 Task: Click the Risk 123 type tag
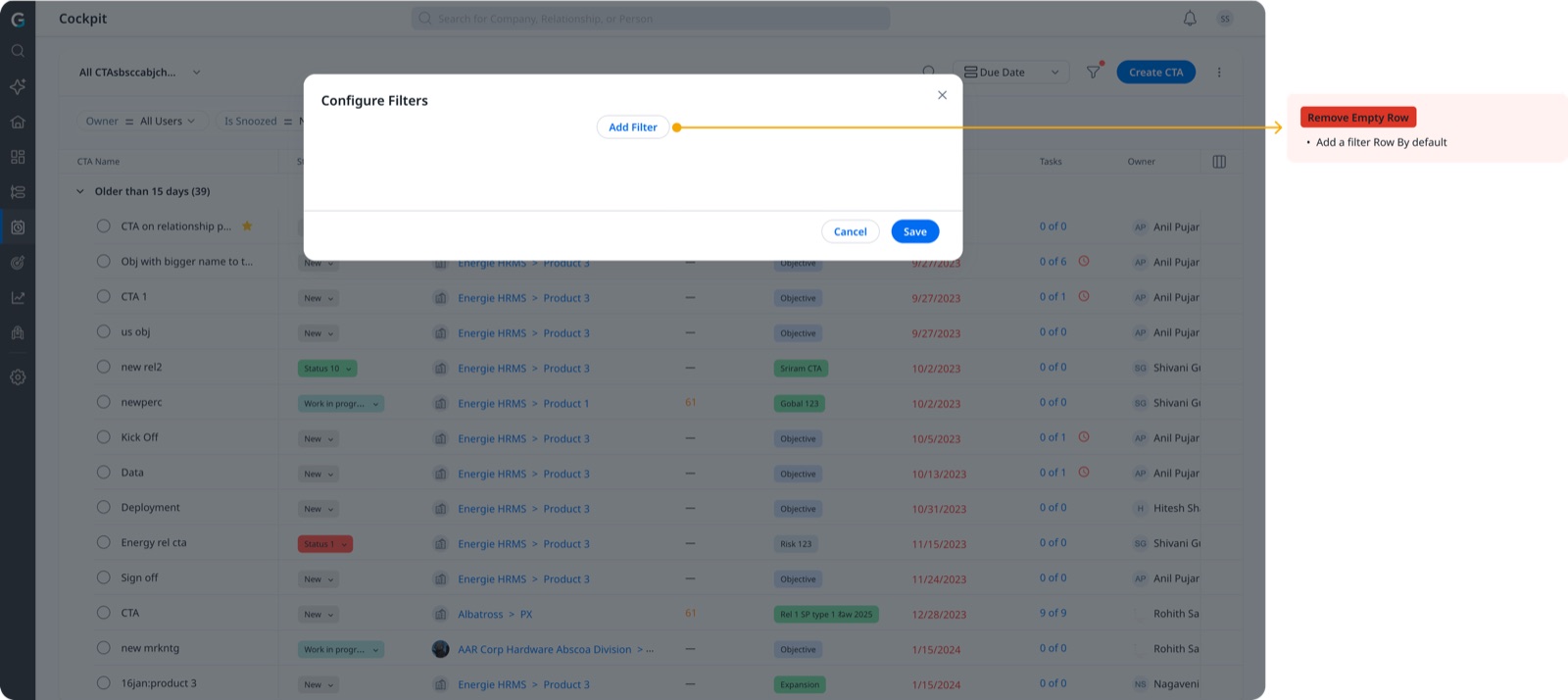coord(796,544)
